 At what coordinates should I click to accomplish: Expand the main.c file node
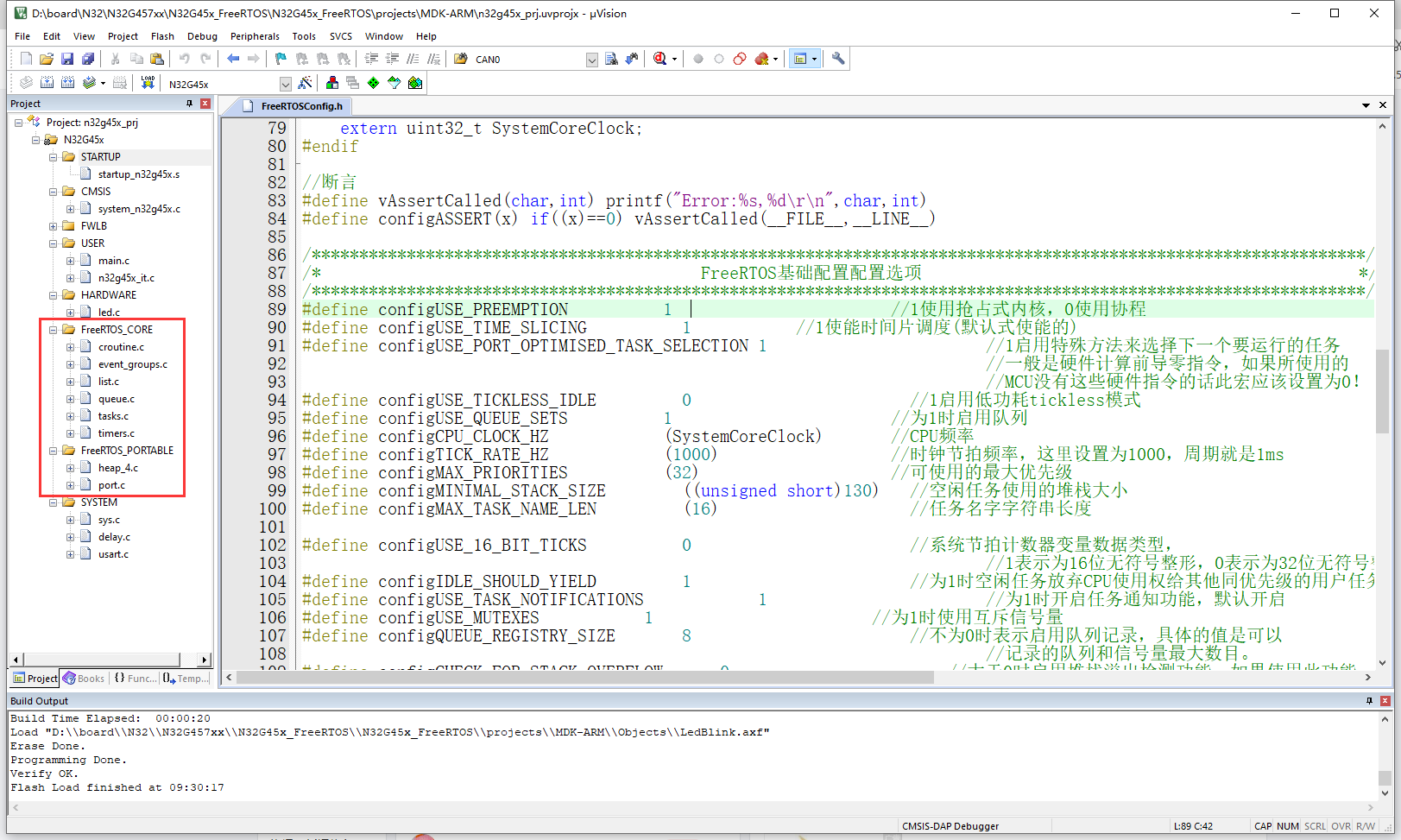pyautogui.click(x=70, y=261)
